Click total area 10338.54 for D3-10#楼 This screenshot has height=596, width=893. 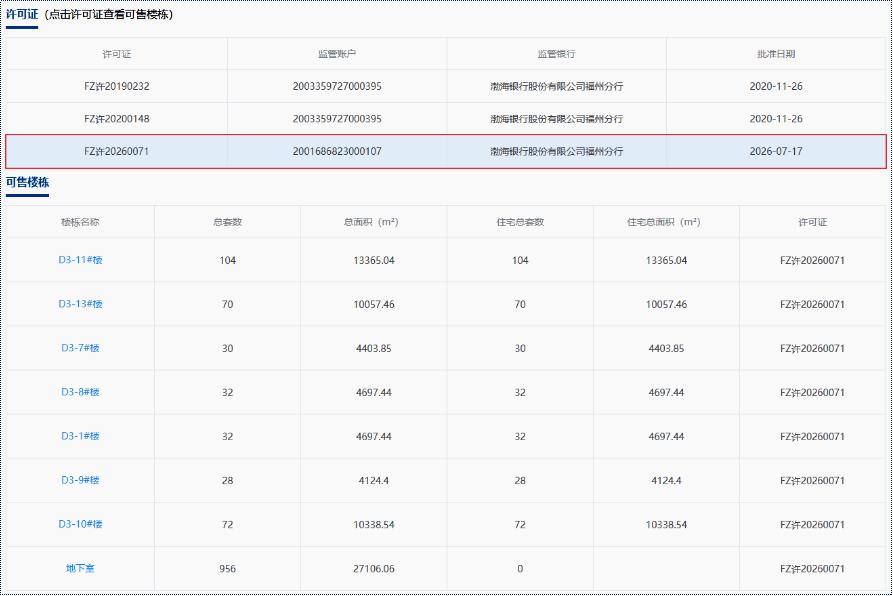coord(374,524)
